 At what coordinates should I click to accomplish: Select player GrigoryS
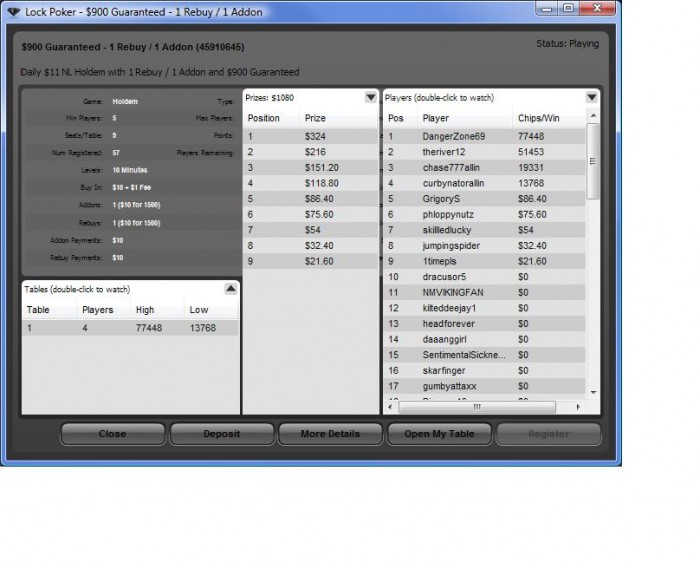484,199
